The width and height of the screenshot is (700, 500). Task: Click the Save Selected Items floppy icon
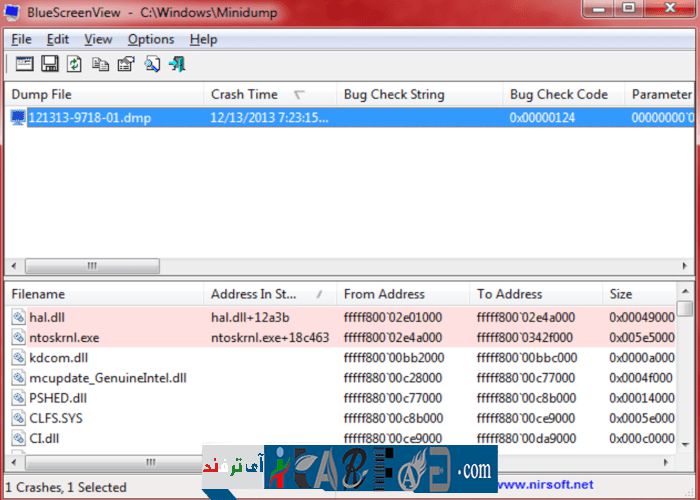point(49,64)
